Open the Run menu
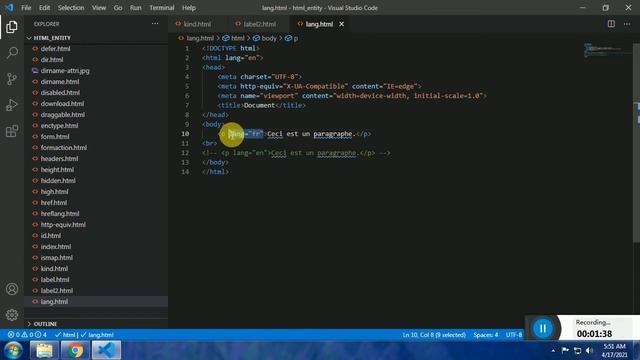The width and height of the screenshot is (640, 360). [136, 8]
